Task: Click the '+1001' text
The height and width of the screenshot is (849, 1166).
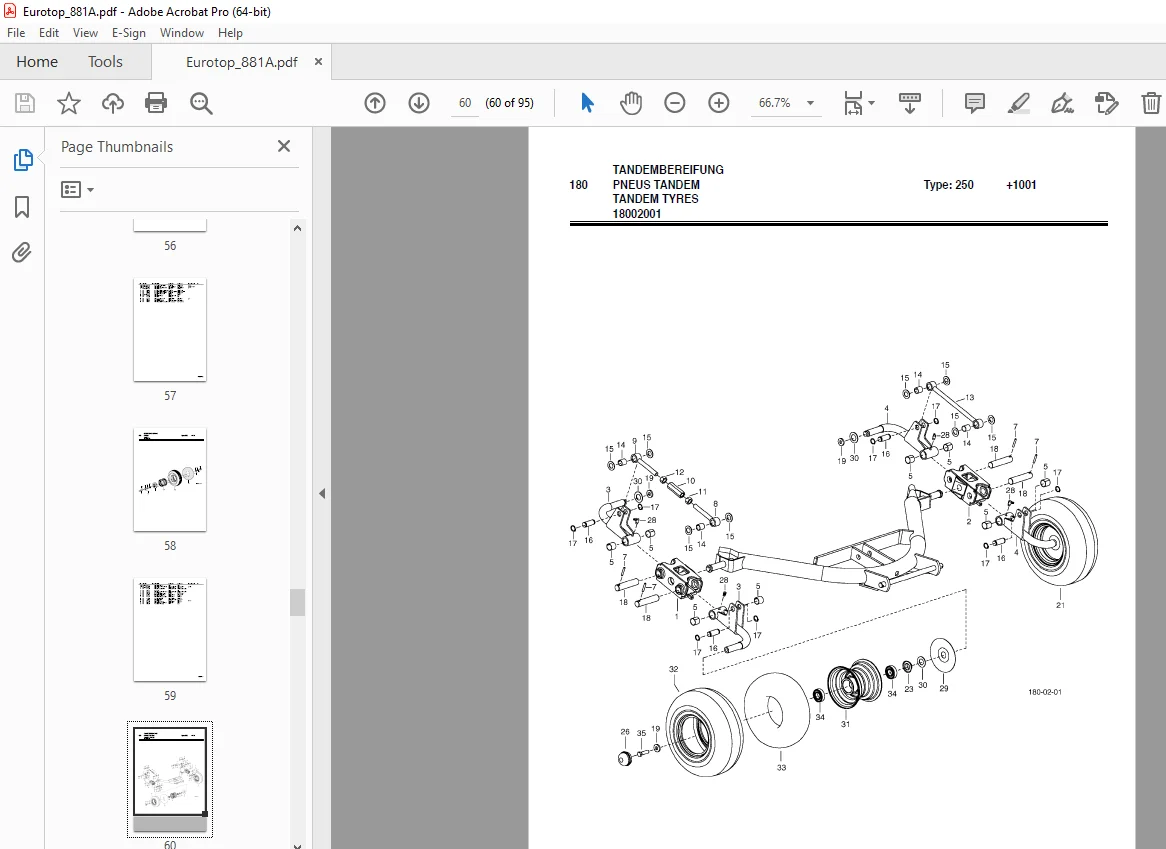Action: 1020,184
